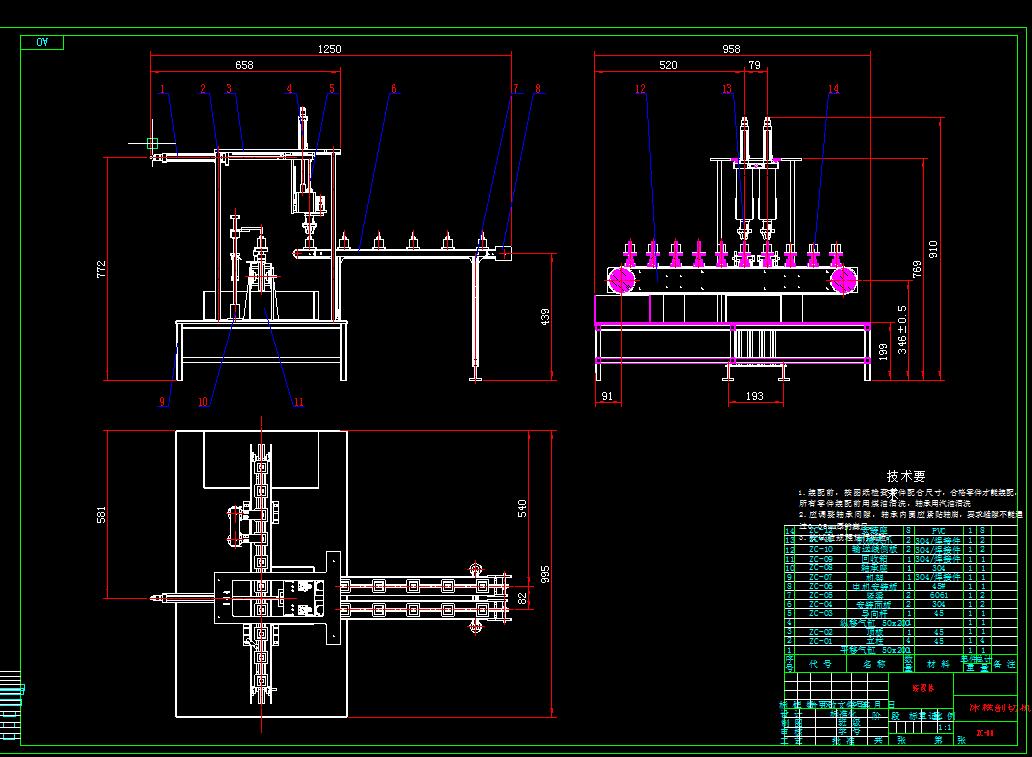Screen dimensions: 1032x757
Task: Click the A0 sheet size label
Action: pos(41,43)
